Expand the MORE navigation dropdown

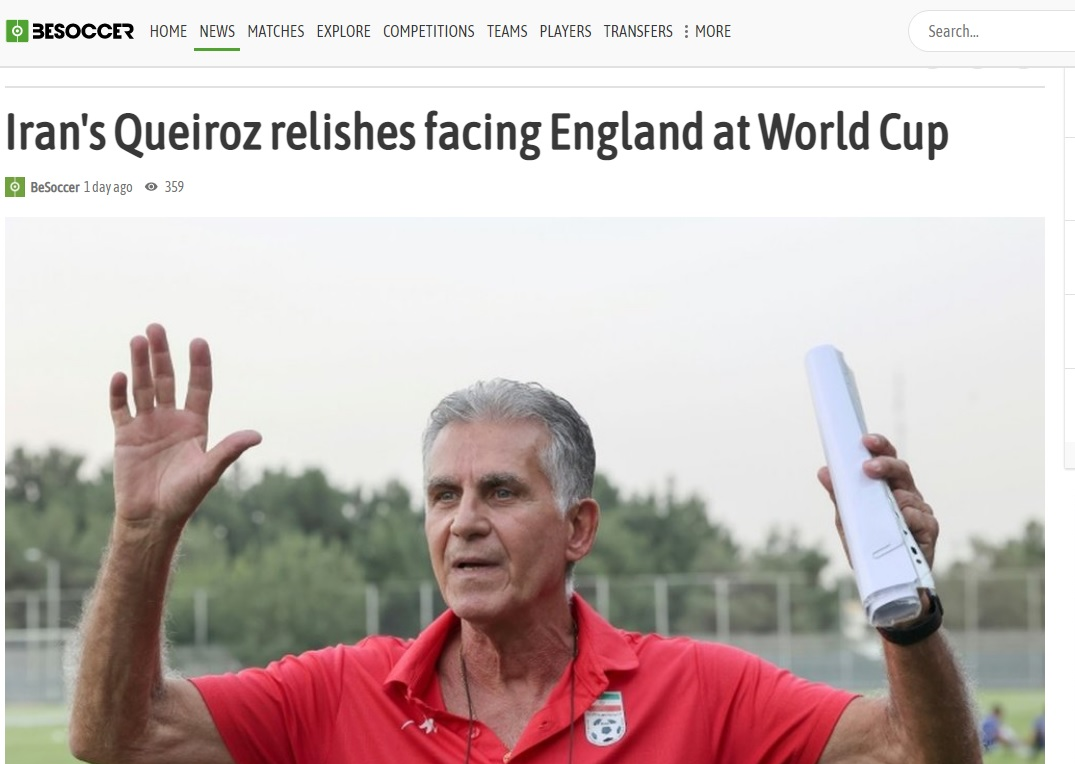pyautogui.click(x=712, y=32)
